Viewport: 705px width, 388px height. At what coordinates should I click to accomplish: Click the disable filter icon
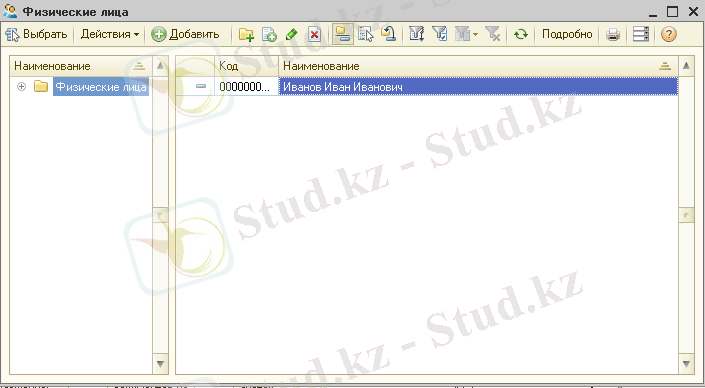pyautogui.click(x=493, y=35)
